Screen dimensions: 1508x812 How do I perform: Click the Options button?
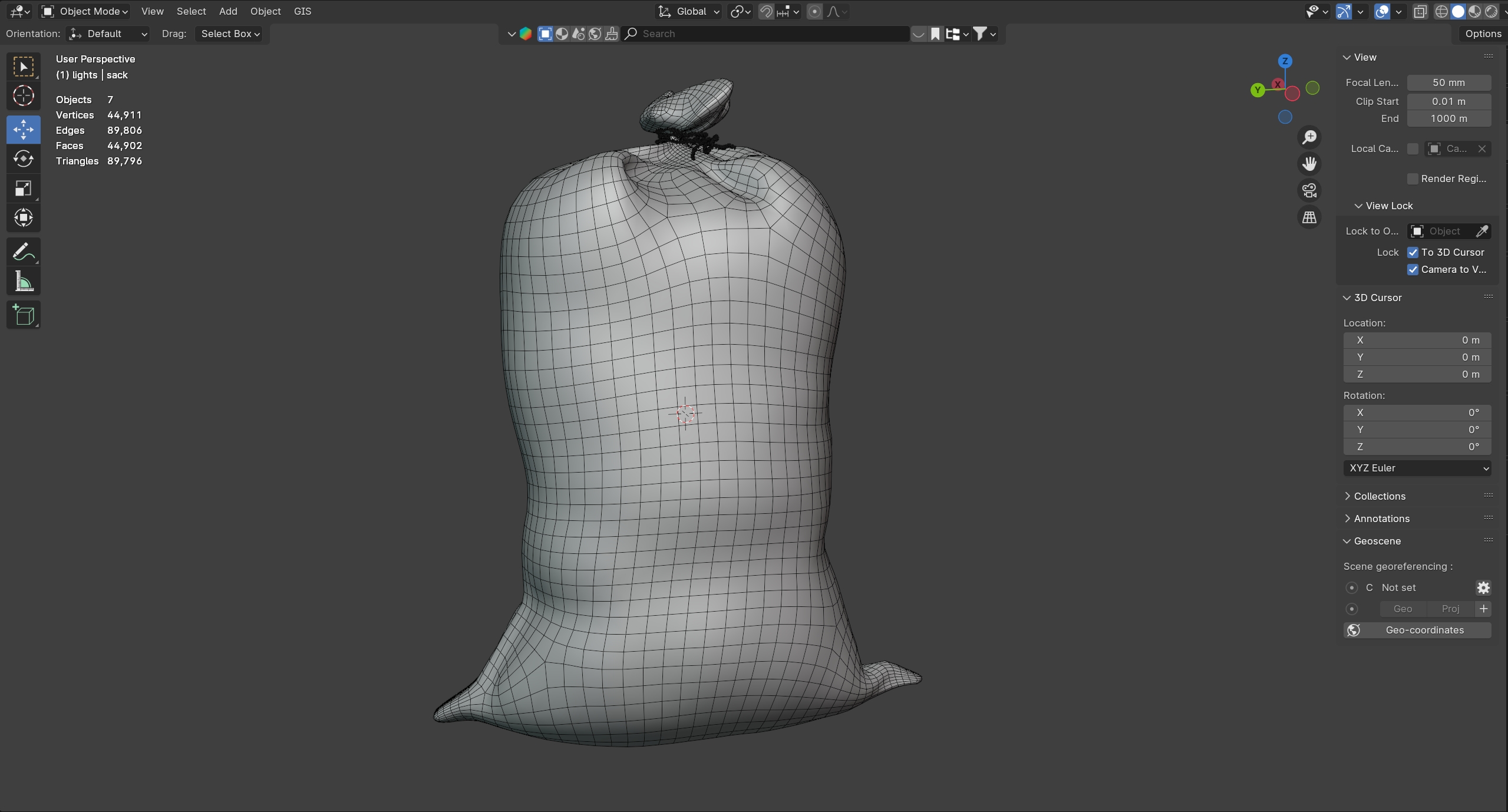click(1483, 34)
